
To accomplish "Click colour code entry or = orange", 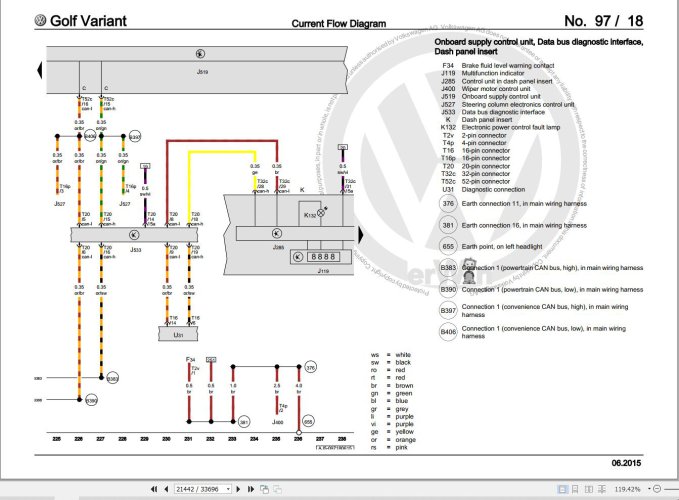I will click(x=393, y=439).
